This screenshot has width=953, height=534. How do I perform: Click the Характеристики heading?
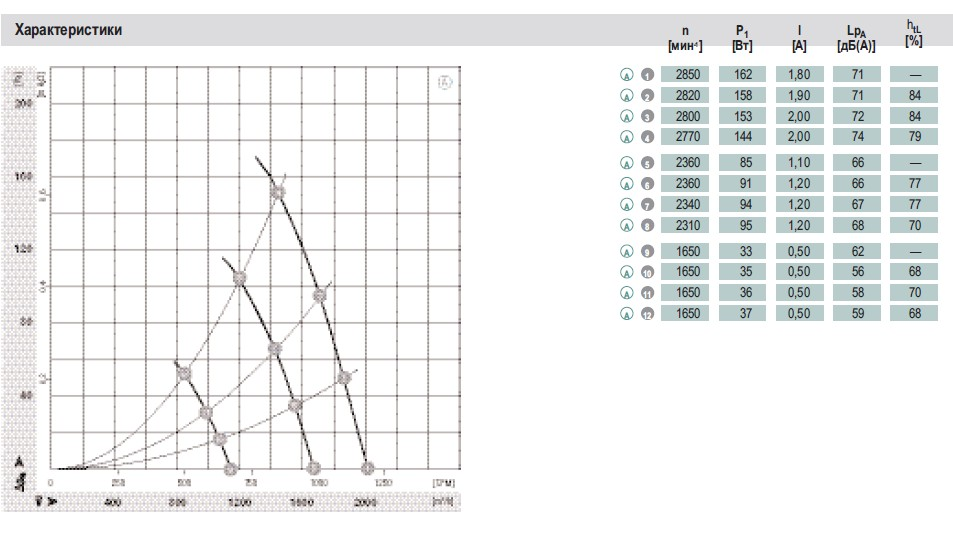(68, 30)
